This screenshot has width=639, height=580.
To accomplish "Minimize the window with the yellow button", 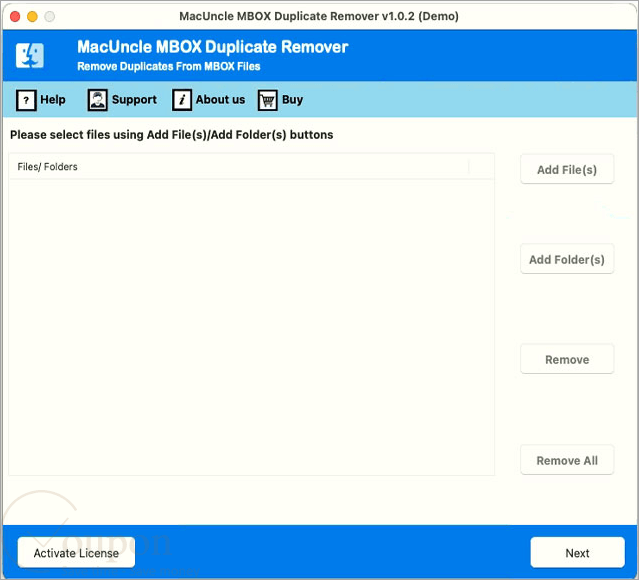I will pyautogui.click(x=32, y=17).
